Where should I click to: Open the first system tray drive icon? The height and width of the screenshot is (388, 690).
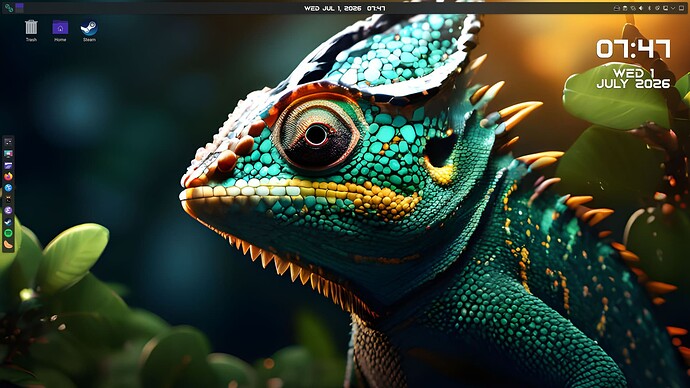click(x=617, y=8)
